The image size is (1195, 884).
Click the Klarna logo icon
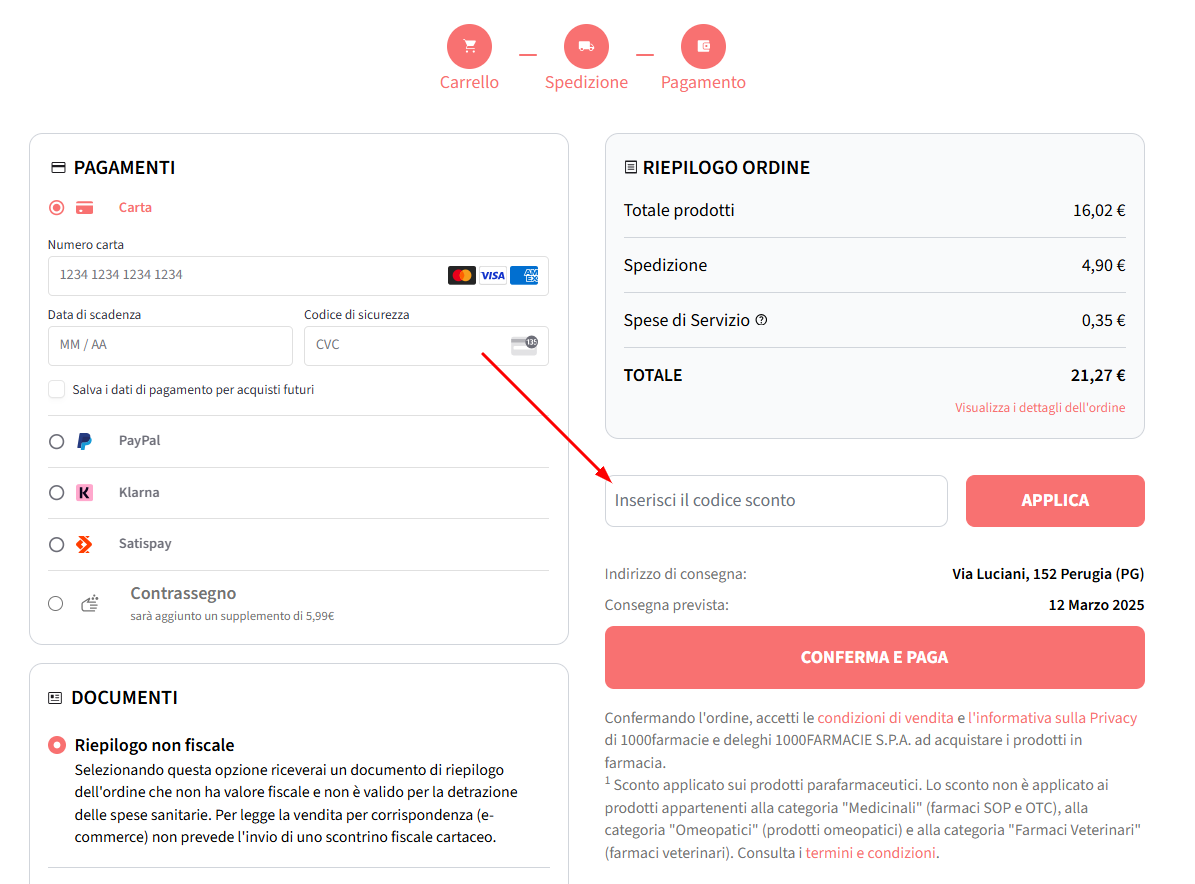point(85,493)
